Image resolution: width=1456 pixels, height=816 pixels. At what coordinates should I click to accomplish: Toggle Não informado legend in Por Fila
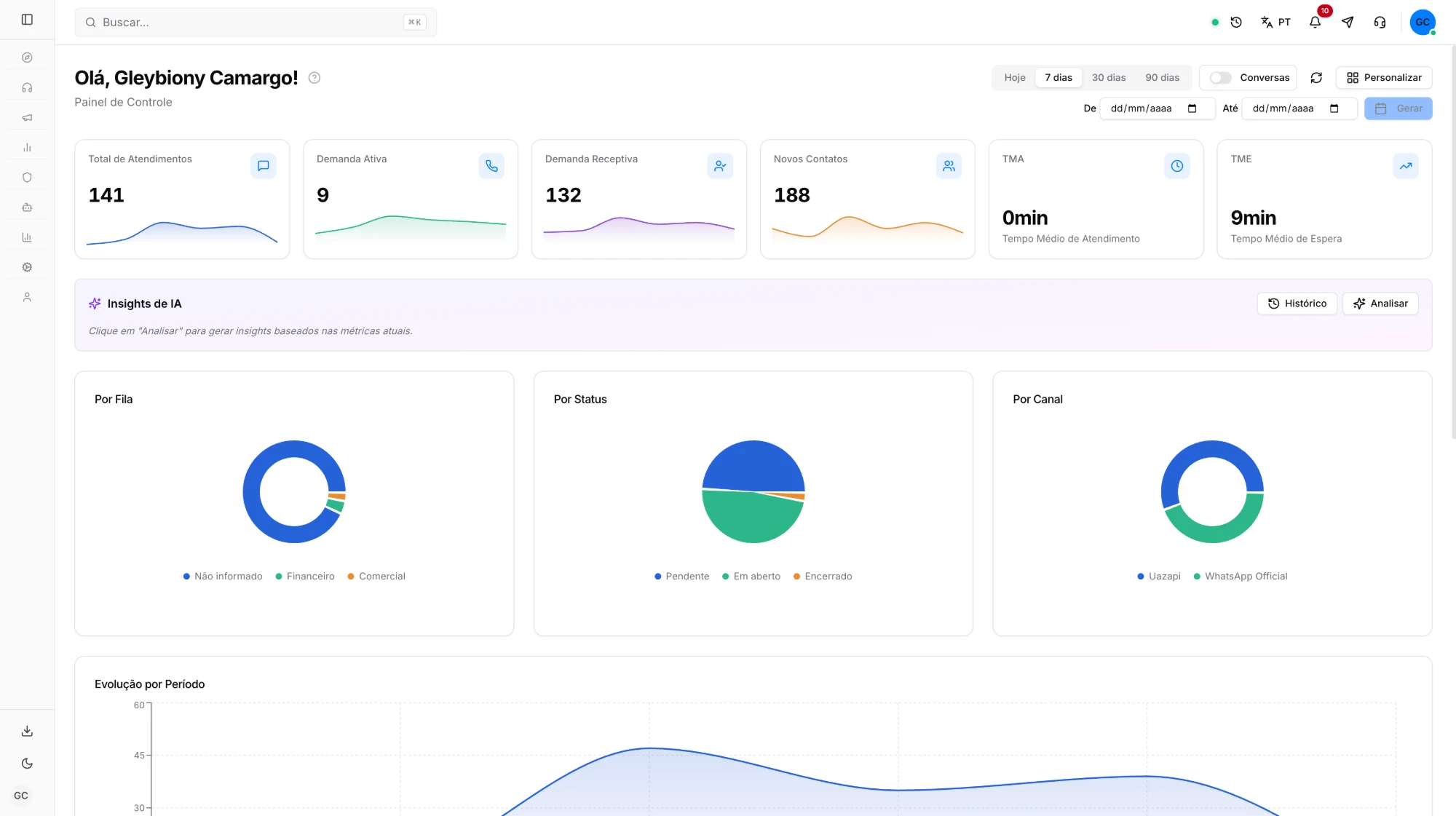coord(223,576)
